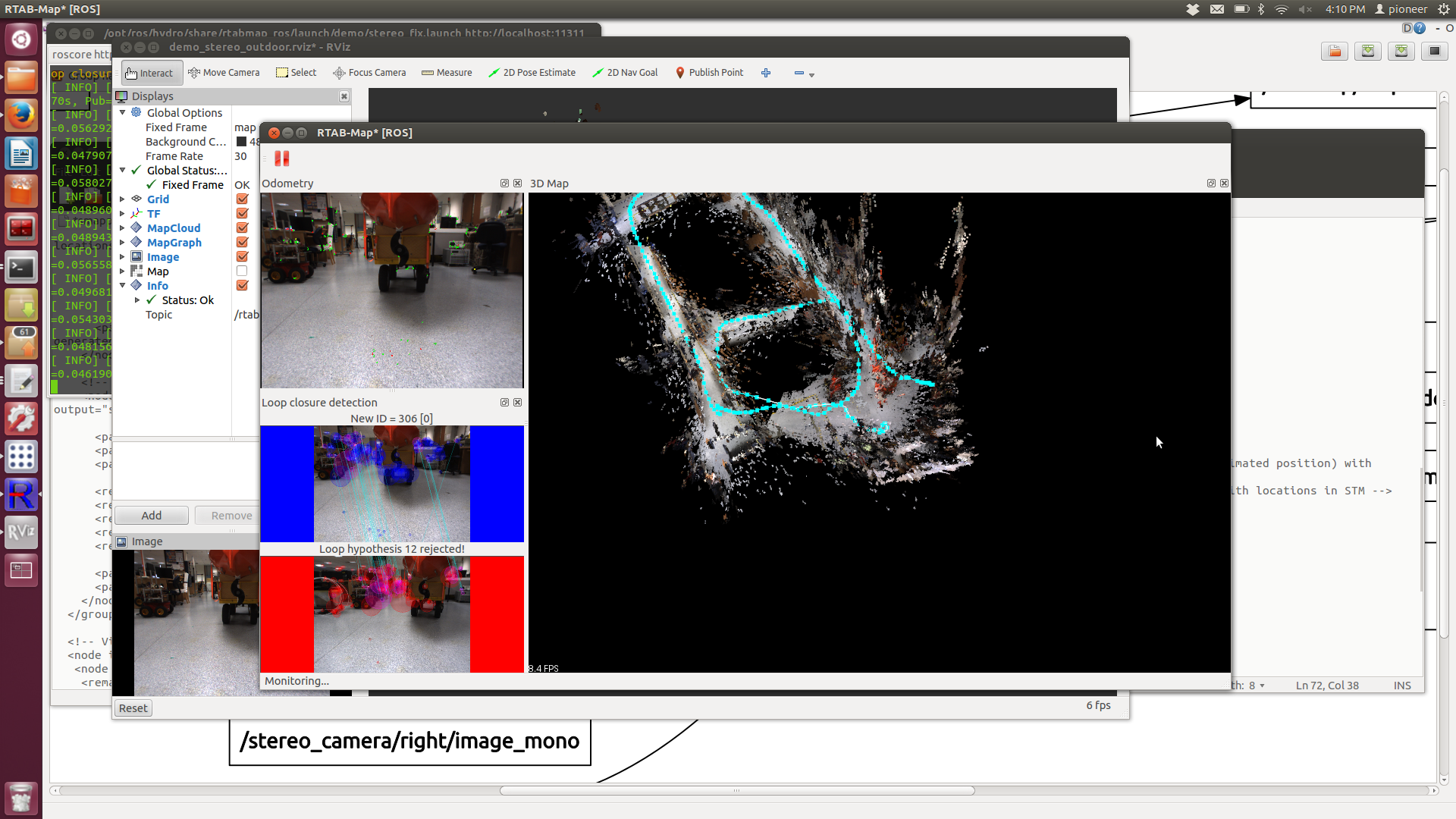Uncheck the Grid display checkbox
Image resolution: width=1456 pixels, height=819 pixels.
click(x=243, y=199)
